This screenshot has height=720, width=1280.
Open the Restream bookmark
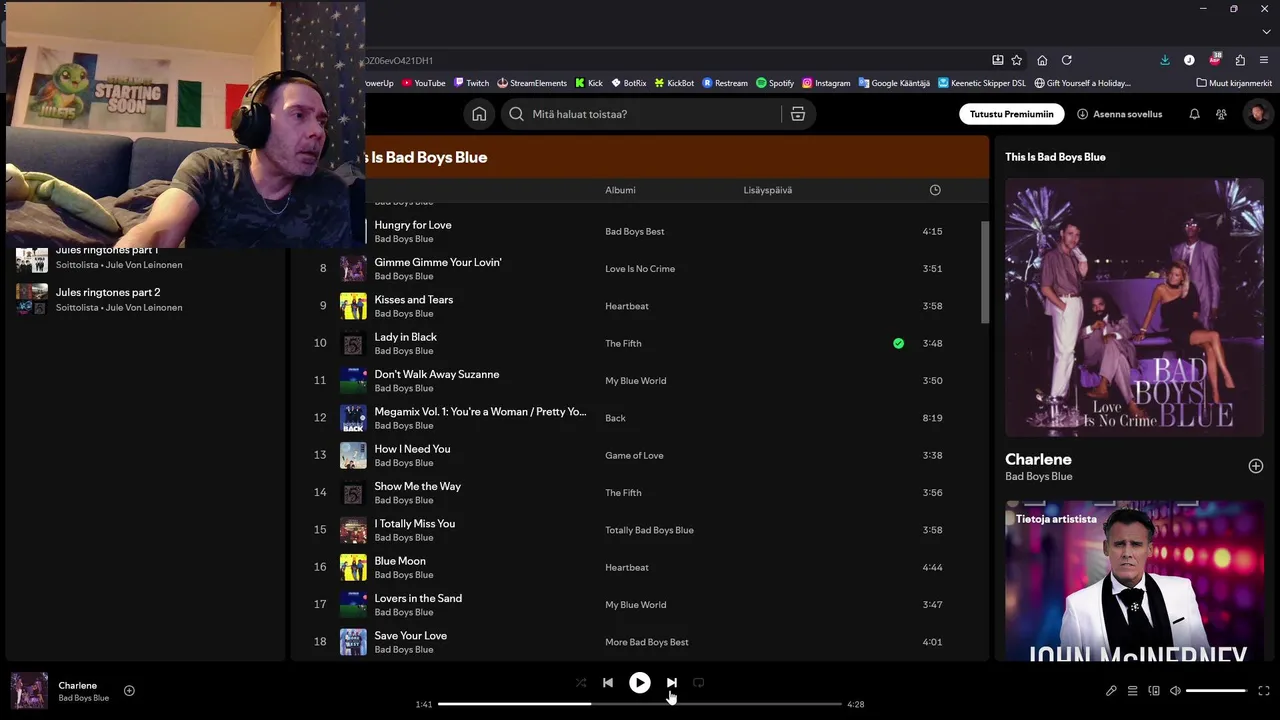[725, 83]
